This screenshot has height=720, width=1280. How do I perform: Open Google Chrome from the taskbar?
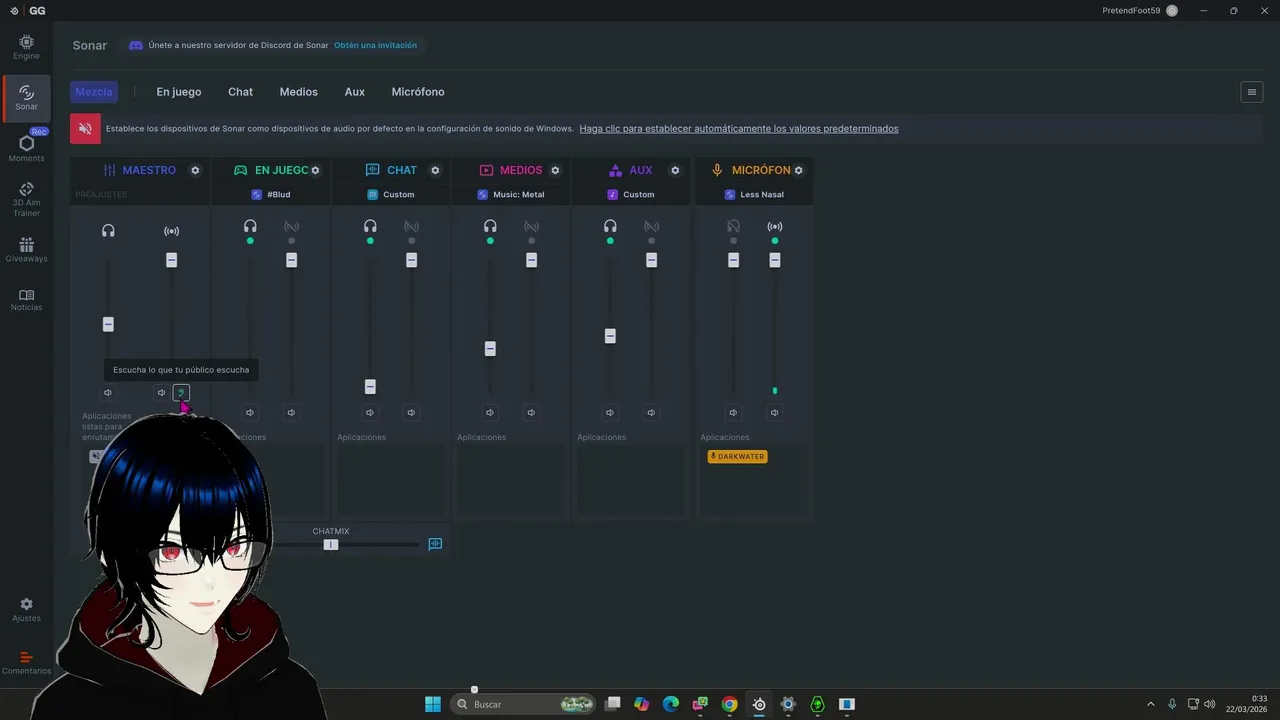pyautogui.click(x=729, y=704)
